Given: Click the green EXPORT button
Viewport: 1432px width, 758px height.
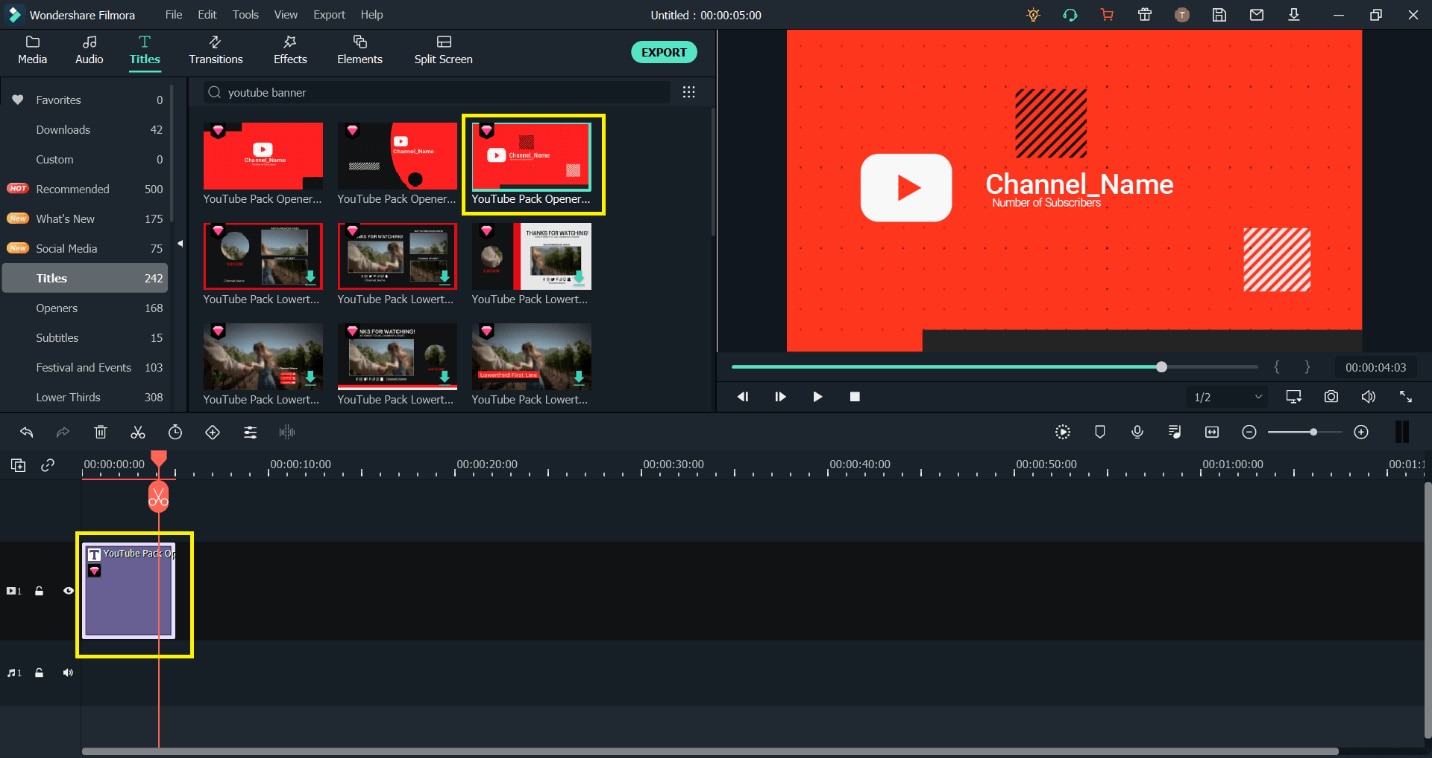Looking at the screenshot, I should [664, 52].
